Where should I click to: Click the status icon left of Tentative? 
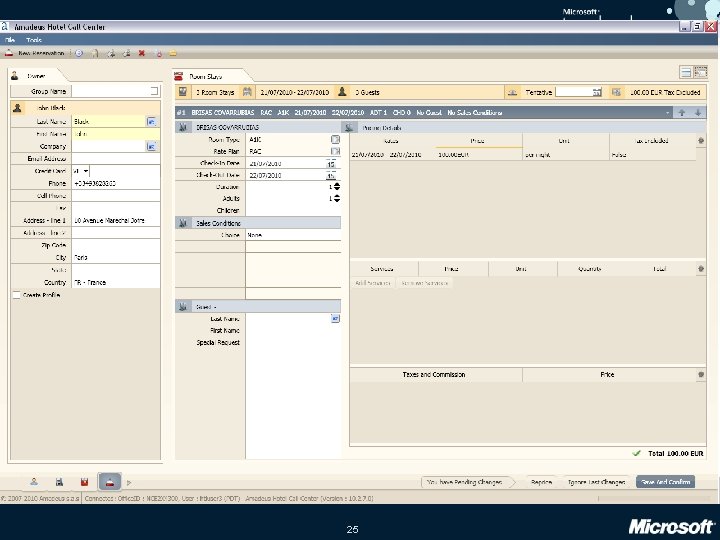(512, 92)
